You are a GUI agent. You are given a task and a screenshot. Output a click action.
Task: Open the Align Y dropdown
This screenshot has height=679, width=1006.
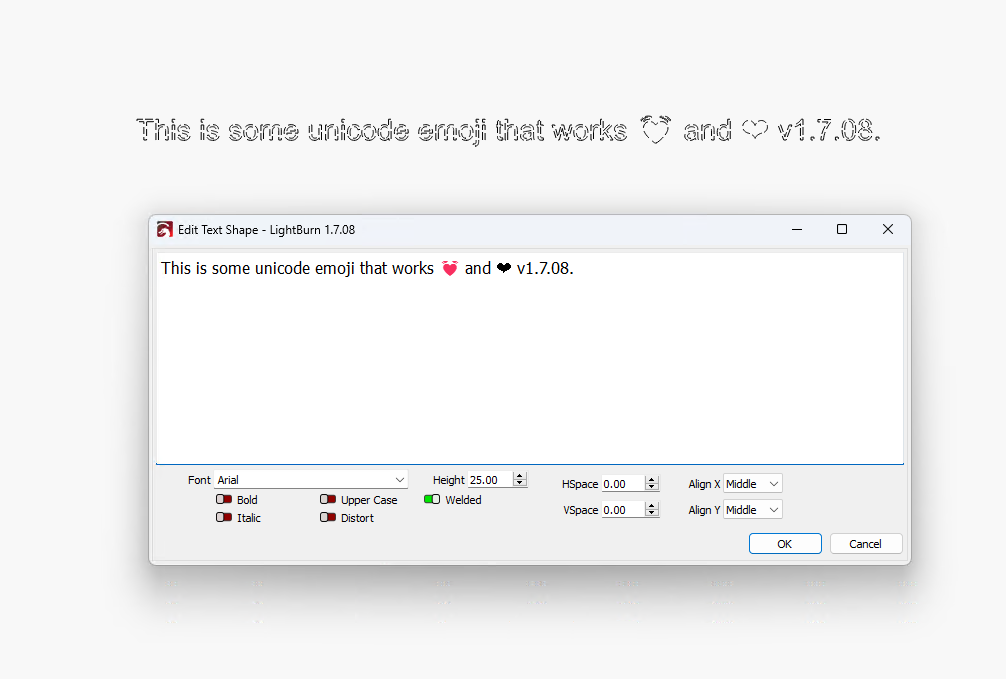(753, 510)
